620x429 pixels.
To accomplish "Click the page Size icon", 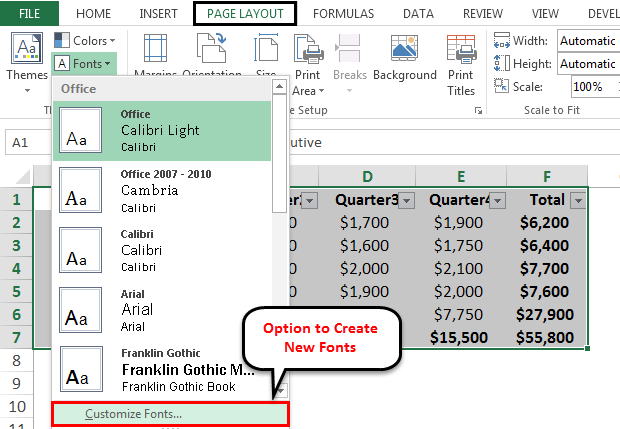I will pos(266,48).
